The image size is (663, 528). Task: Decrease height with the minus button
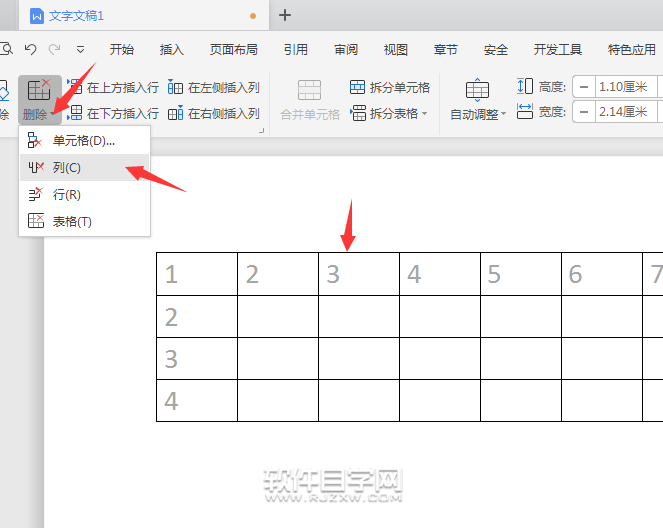(584, 87)
